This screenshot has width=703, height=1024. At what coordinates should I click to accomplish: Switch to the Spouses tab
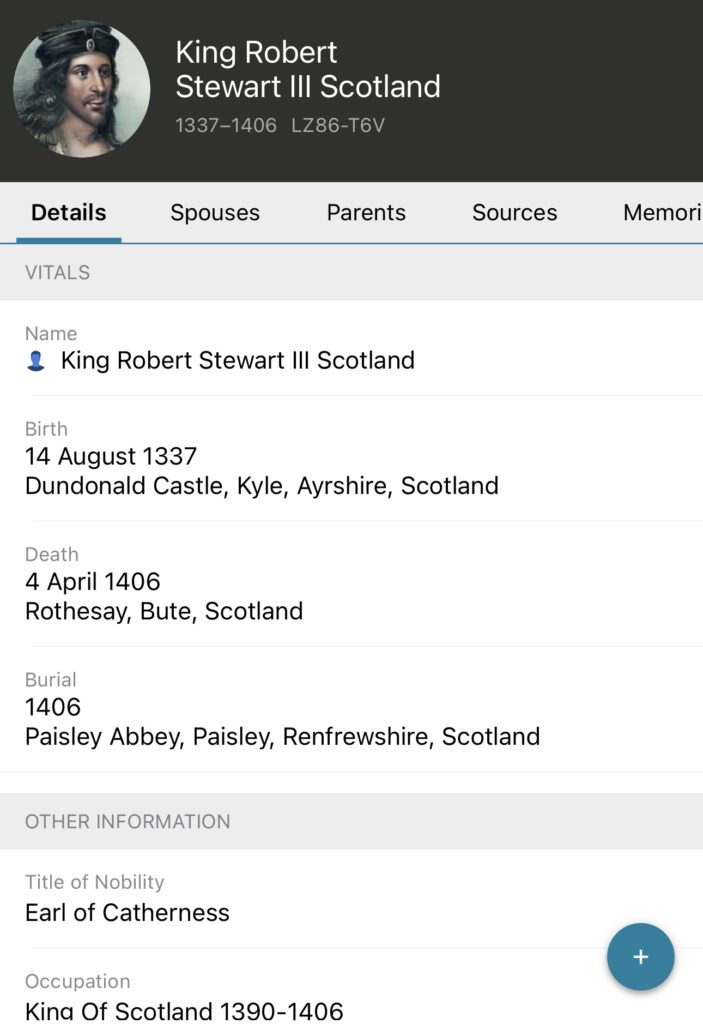(x=215, y=213)
